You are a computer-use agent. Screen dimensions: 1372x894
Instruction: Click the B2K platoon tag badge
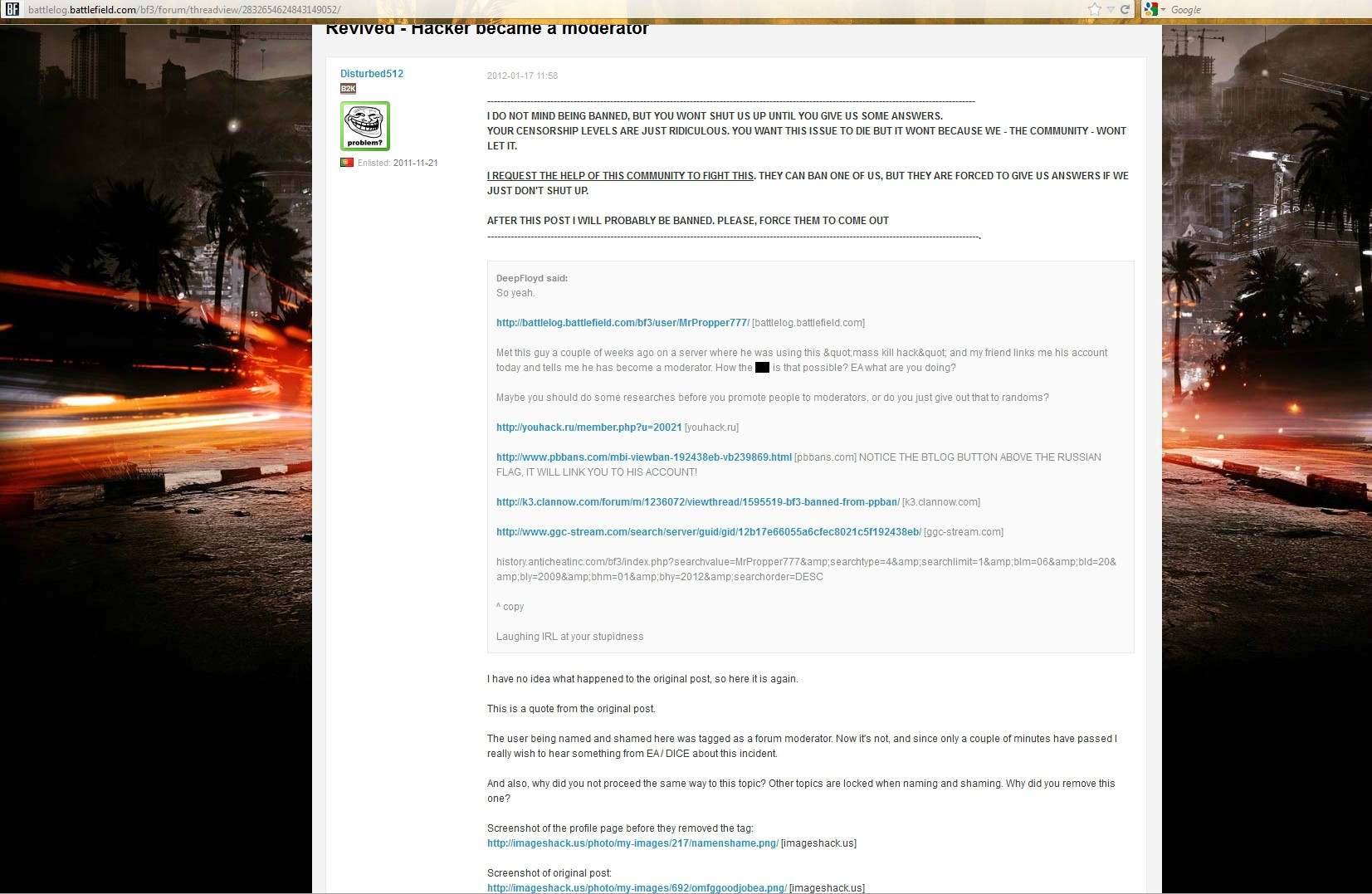click(348, 89)
